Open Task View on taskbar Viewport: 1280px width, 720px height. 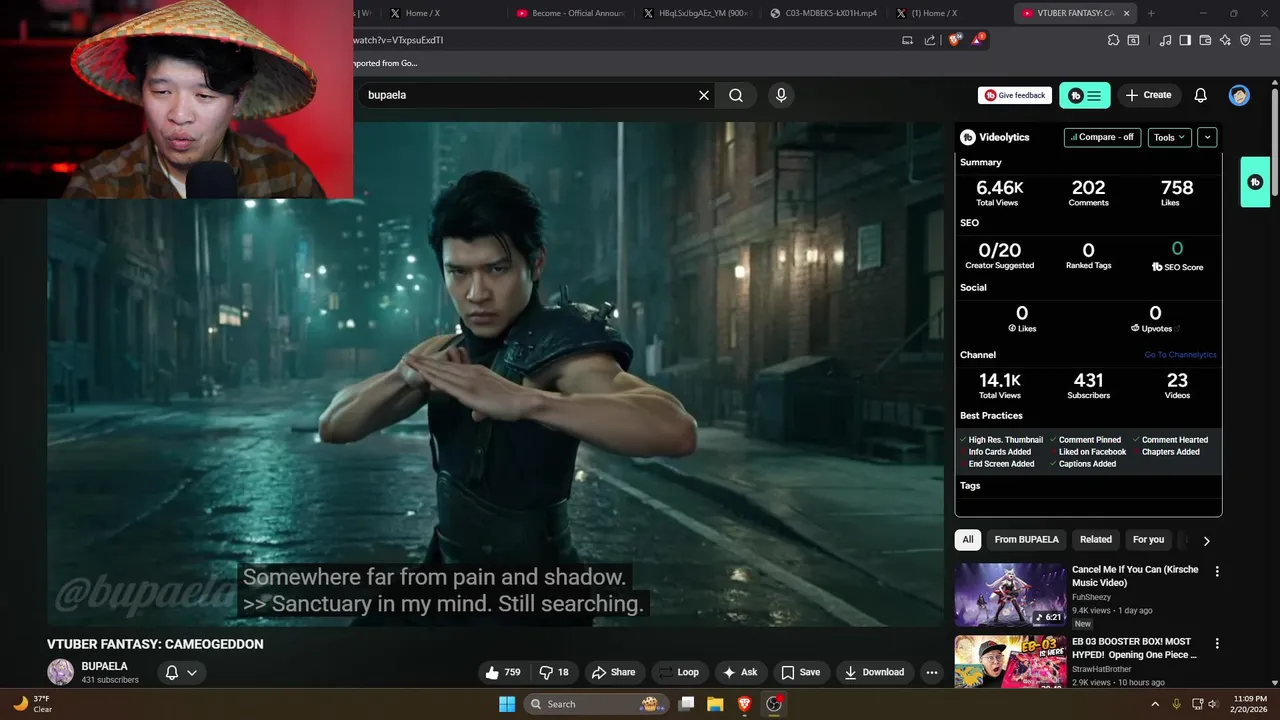click(686, 704)
